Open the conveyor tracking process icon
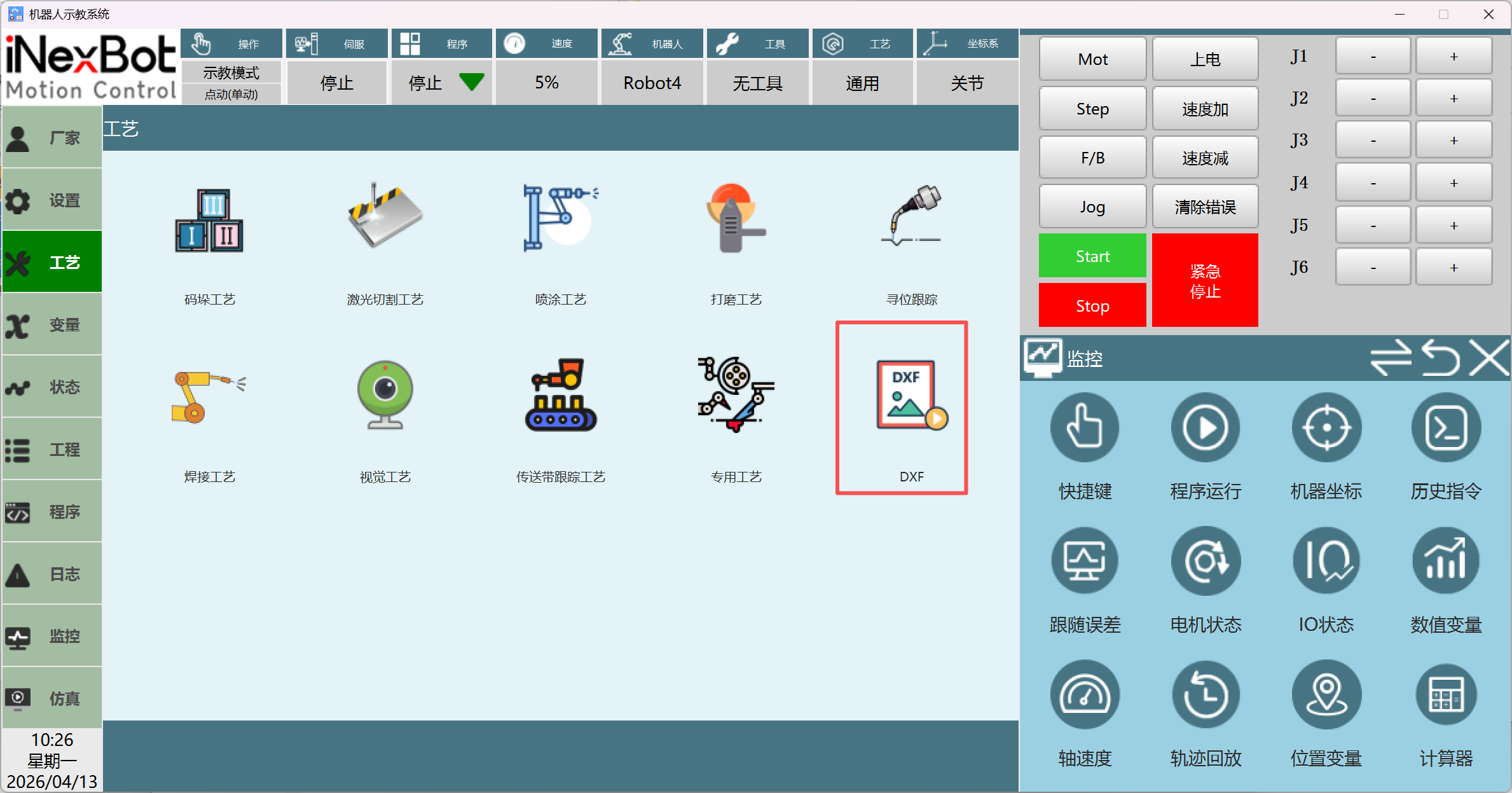The image size is (1512, 793). 560,395
